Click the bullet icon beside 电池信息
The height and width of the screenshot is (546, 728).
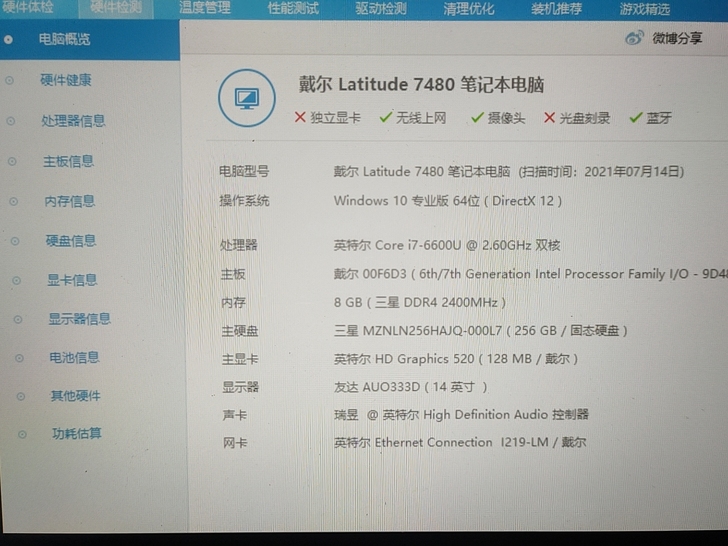[x=19, y=358]
